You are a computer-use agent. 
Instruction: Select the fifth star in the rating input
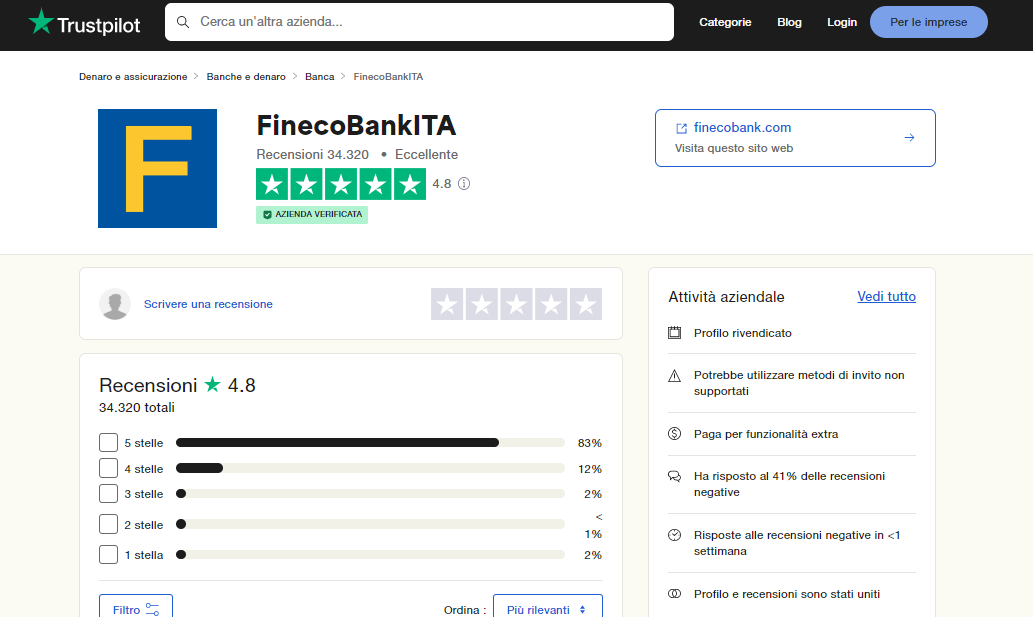pyautogui.click(x=586, y=304)
